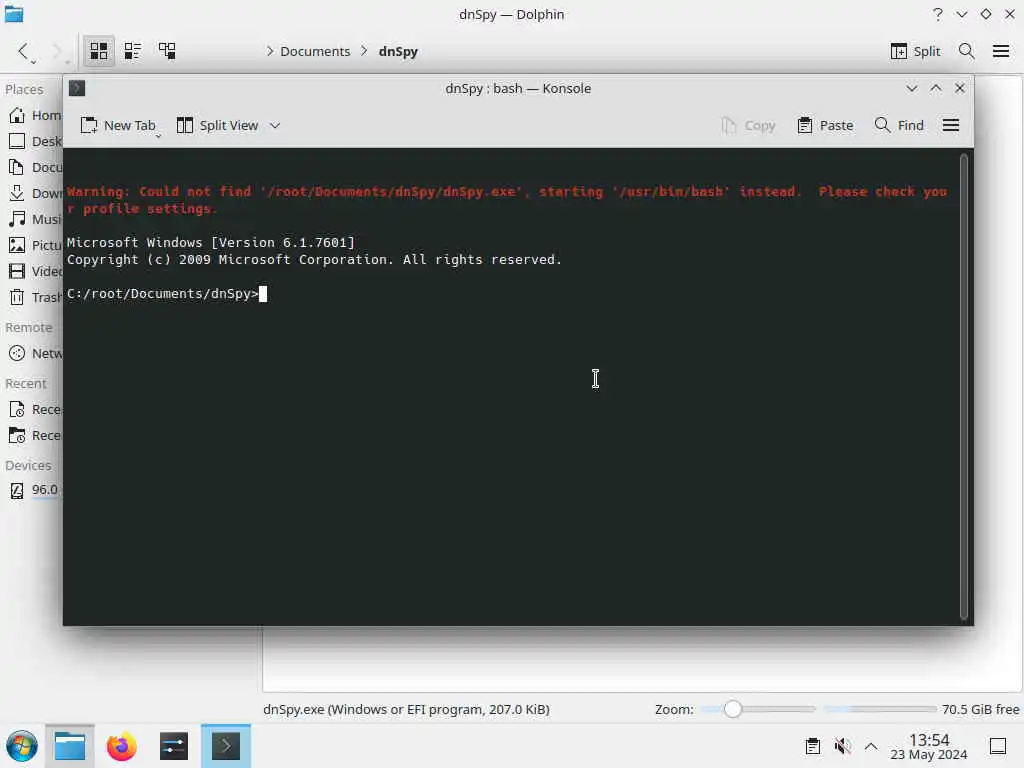
Task: Click show desktop icon in tray
Action: [x=998, y=746]
